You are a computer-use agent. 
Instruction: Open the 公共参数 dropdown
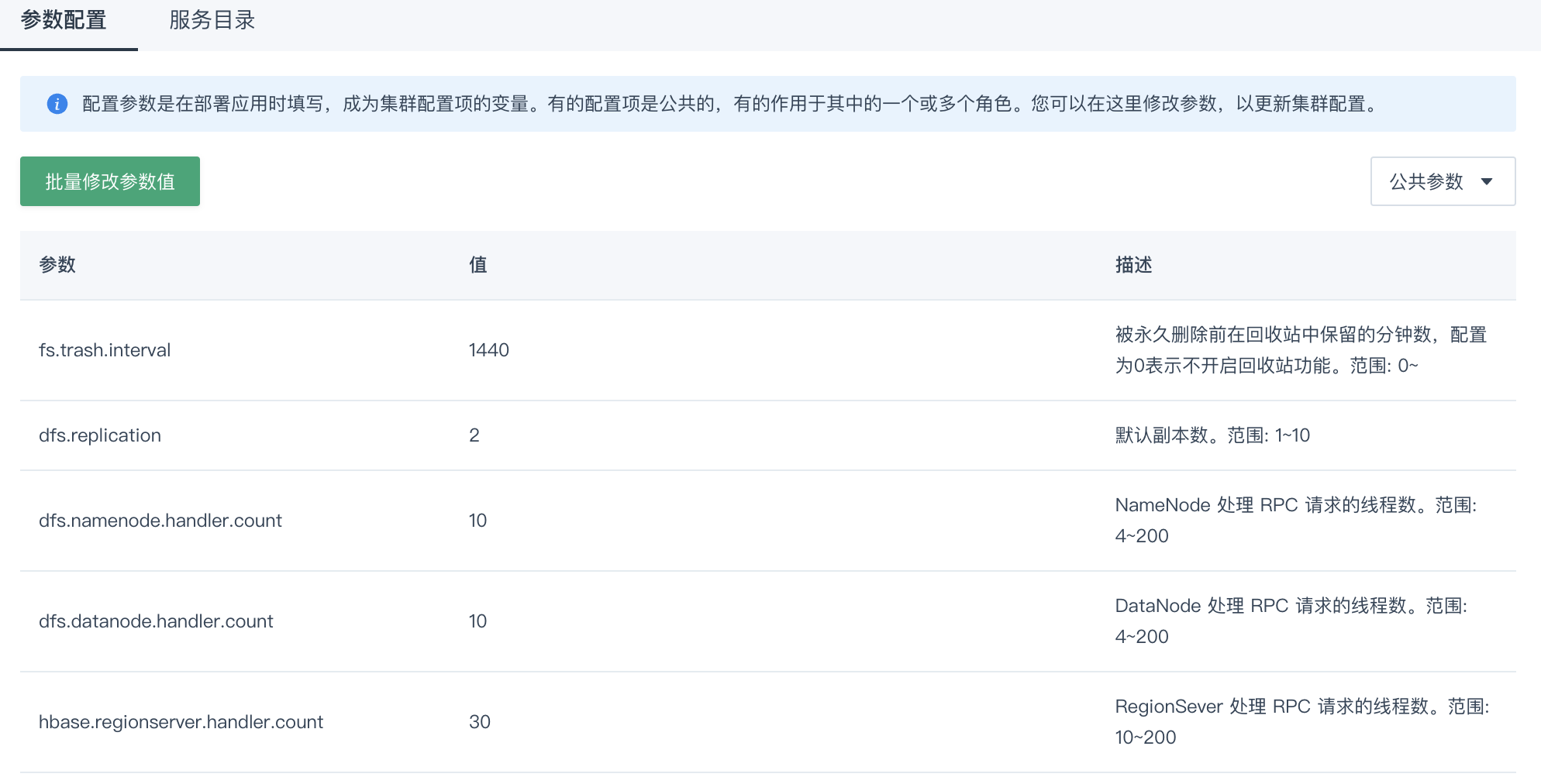point(1443,181)
